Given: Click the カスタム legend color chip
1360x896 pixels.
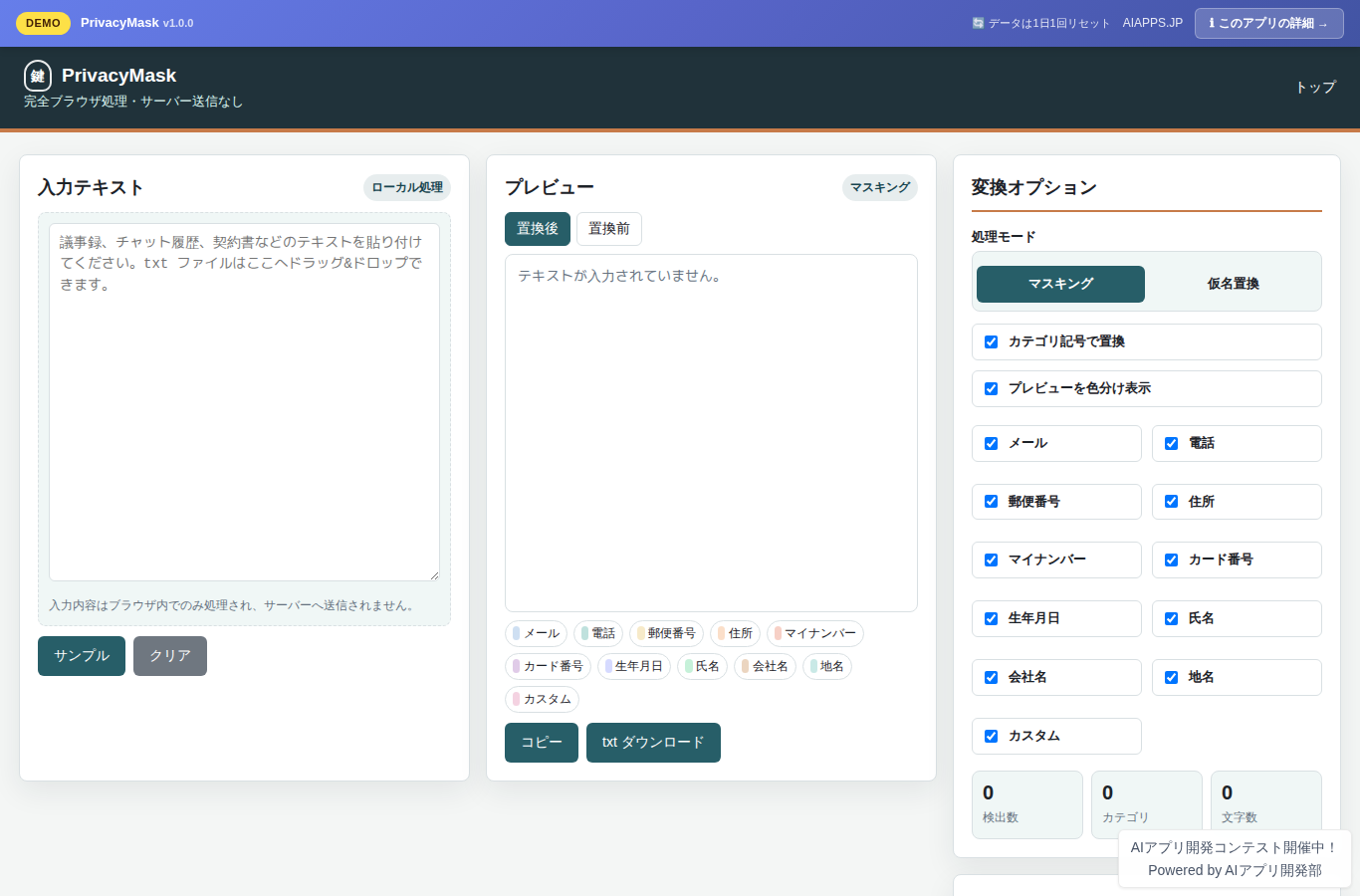Looking at the screenshot, I should pyautogui.click(x=542, y=699).
